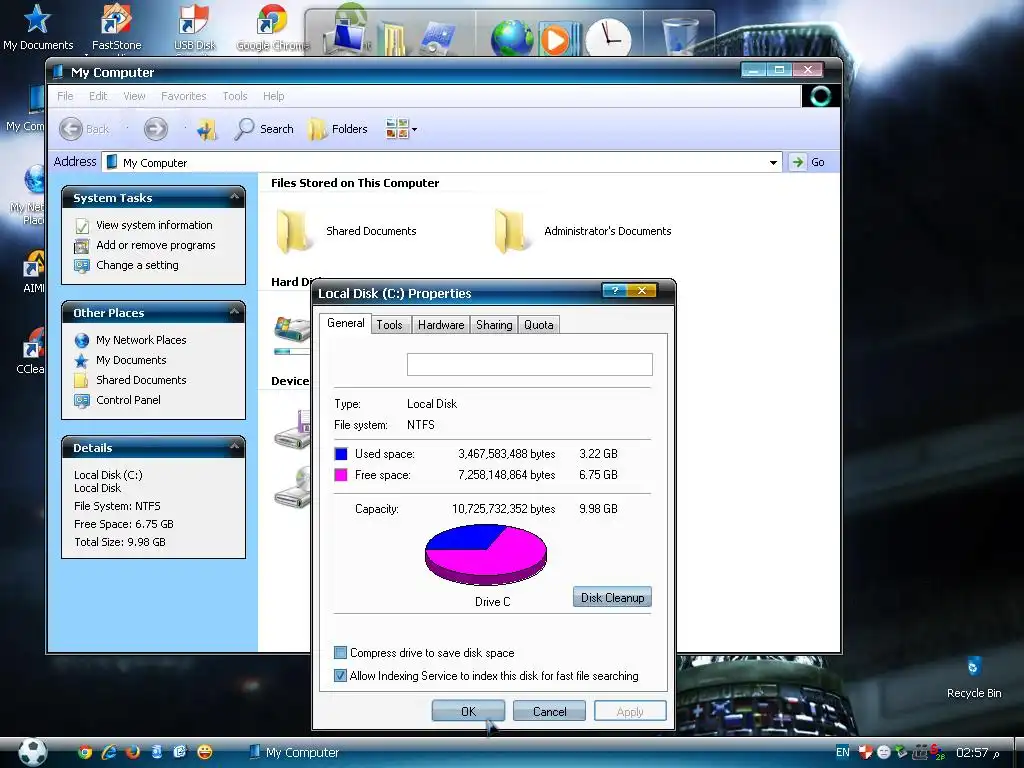Click OK in the Properties dialog

pos(468,711)
